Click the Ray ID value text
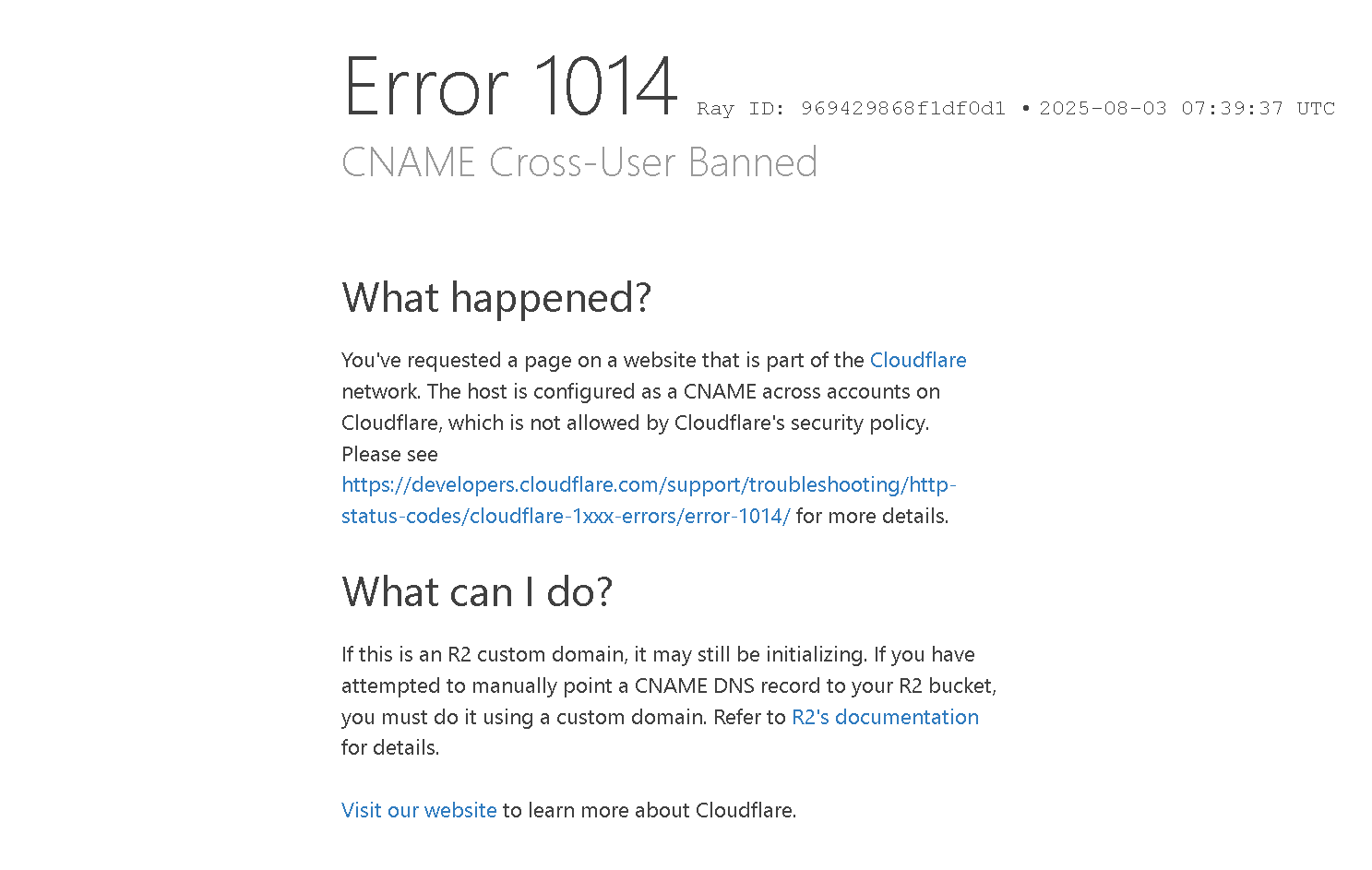 coord(902,108)
